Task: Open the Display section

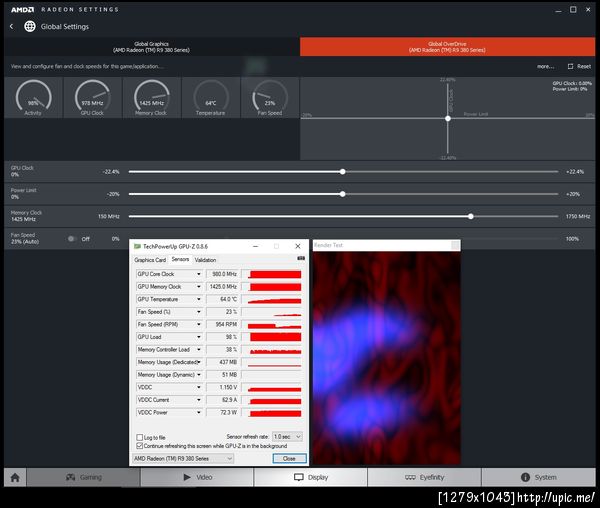Action: (x=310, y=477)
